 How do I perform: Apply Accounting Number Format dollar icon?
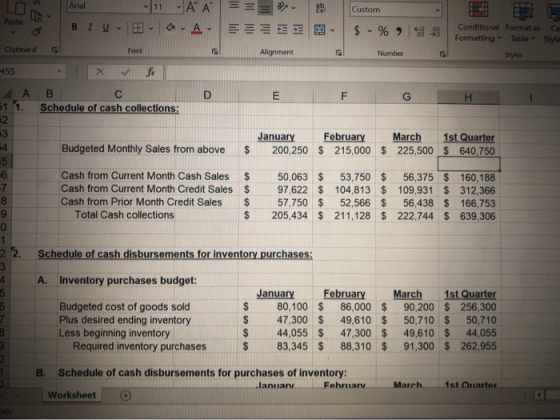357,31
